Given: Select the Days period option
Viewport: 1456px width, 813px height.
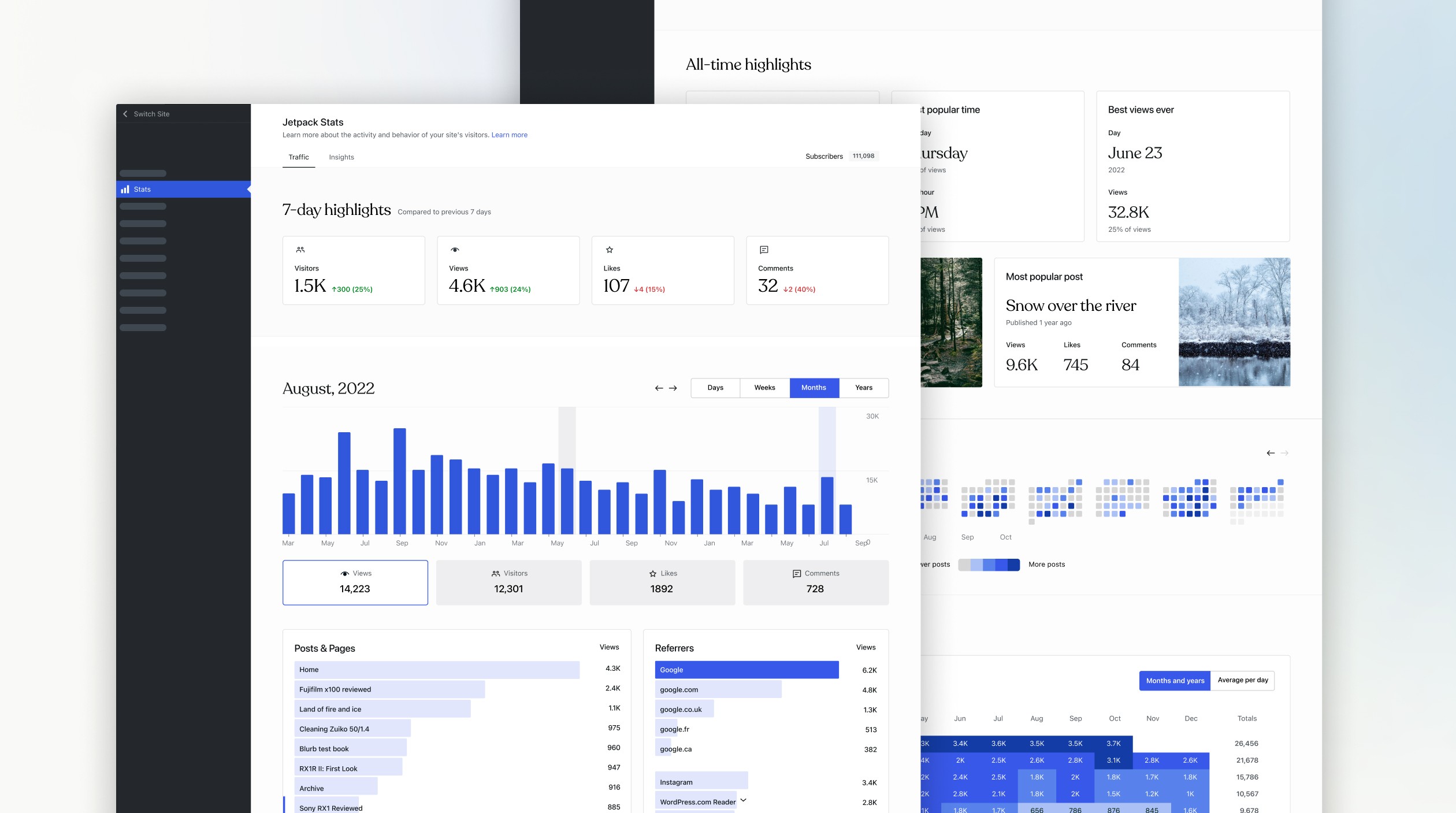Looking at the screenshot, I should (x=715, y=388).
